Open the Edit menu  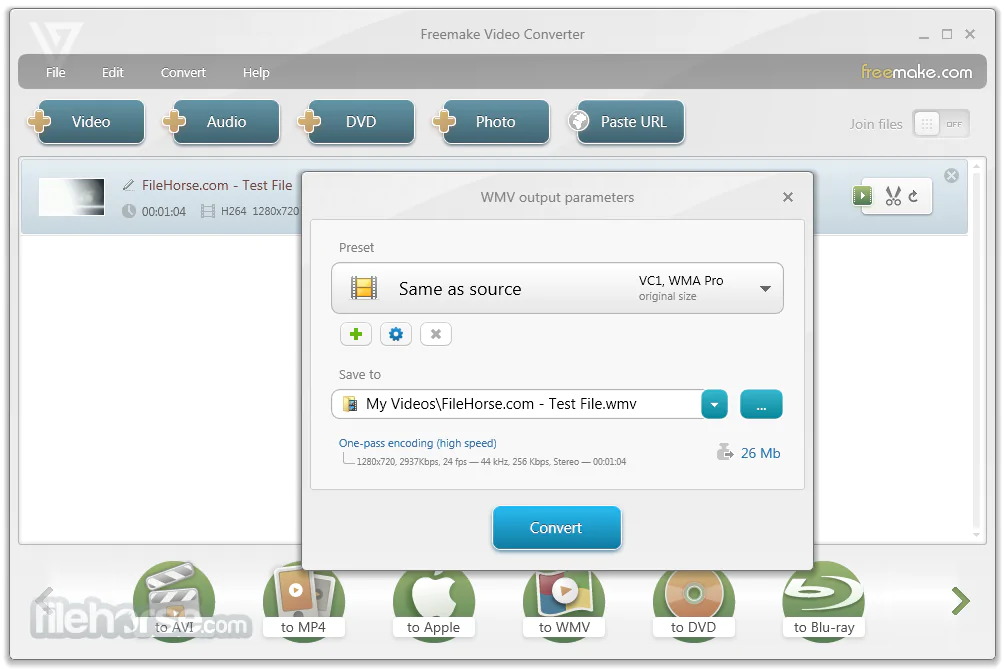pyautogui.click(x=113, y=72)
